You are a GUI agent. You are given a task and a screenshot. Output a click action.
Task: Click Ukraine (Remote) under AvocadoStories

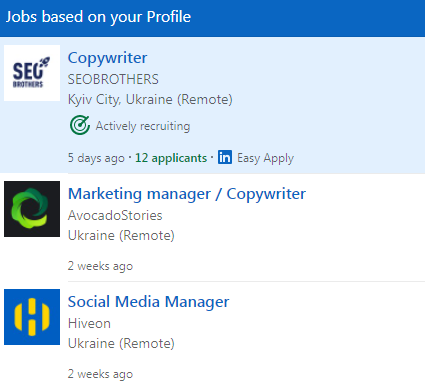coord(121,236)
